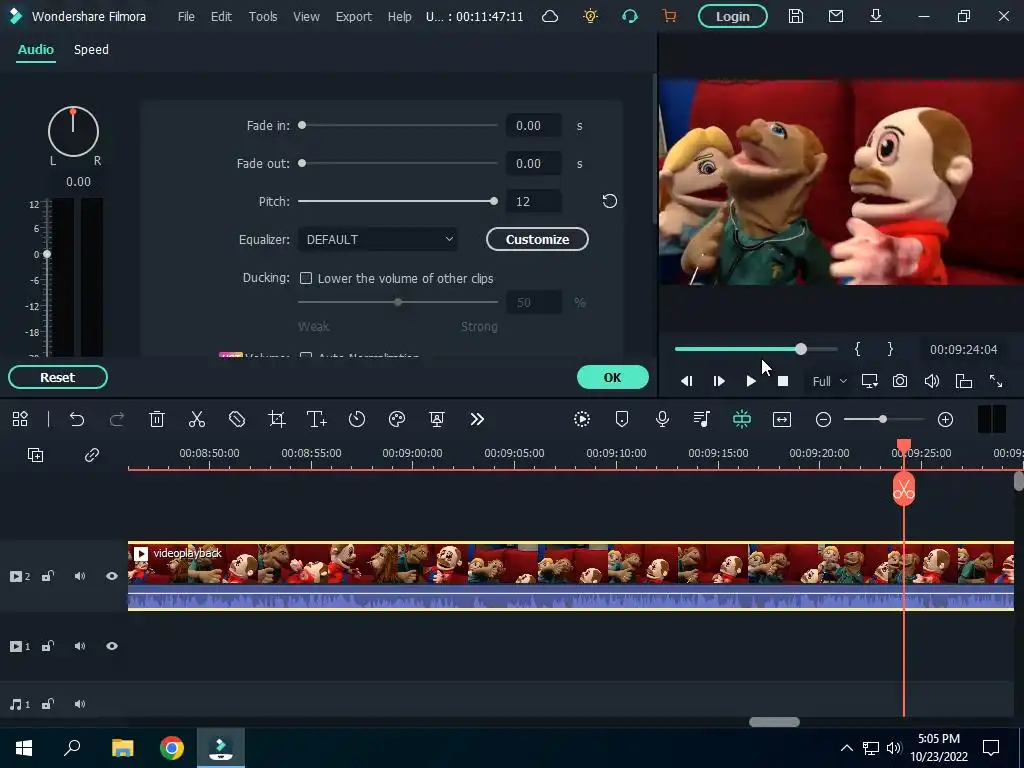Enable Lower the volume of other clips
This screenshot has width=1024, height=768.
click(306, 278)
